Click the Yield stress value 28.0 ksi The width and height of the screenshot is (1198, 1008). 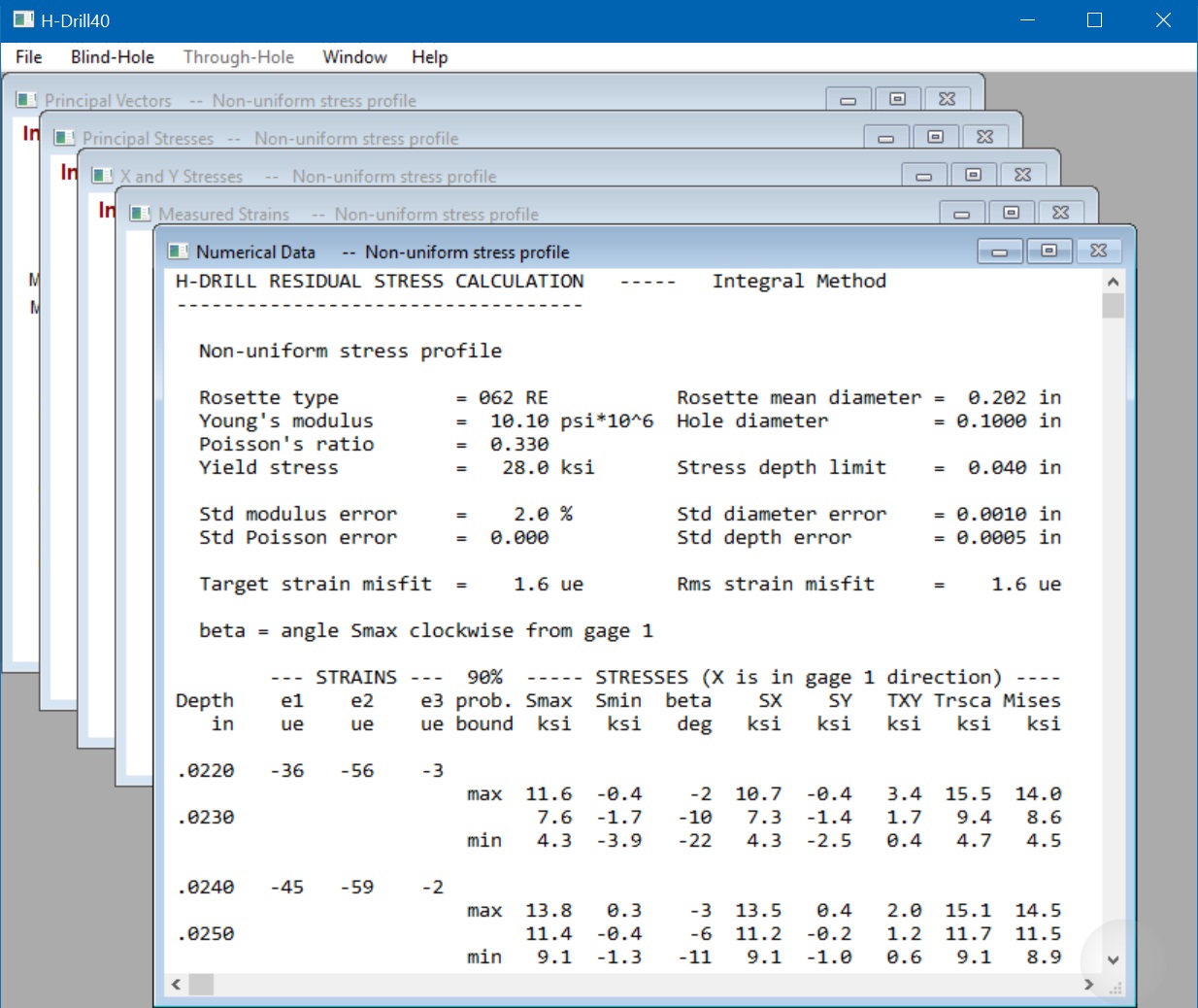[x=549, y=467]
